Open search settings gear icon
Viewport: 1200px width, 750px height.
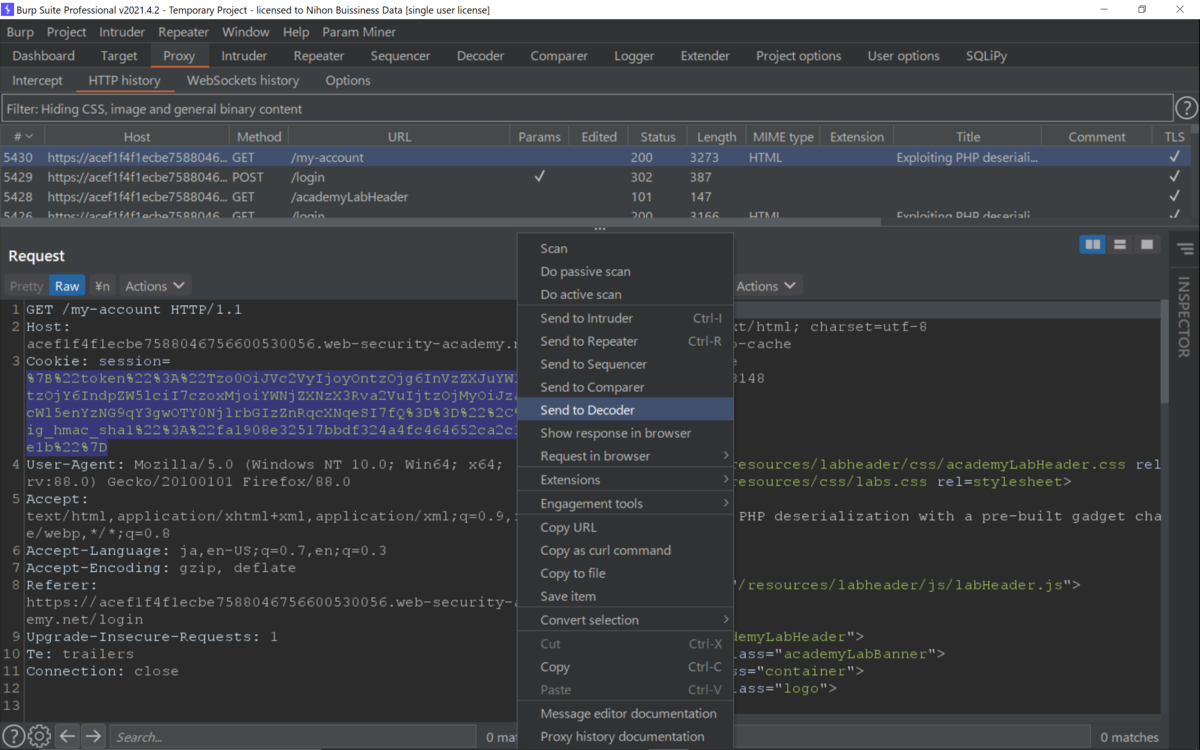click(39, 736)
